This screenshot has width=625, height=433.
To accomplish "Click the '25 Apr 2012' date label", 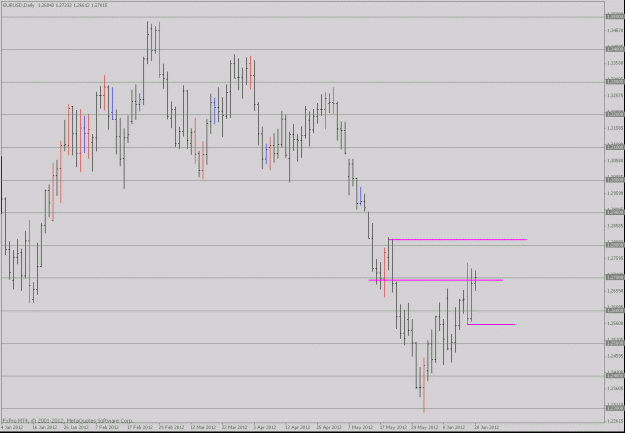I will click(x=329, y=427).
